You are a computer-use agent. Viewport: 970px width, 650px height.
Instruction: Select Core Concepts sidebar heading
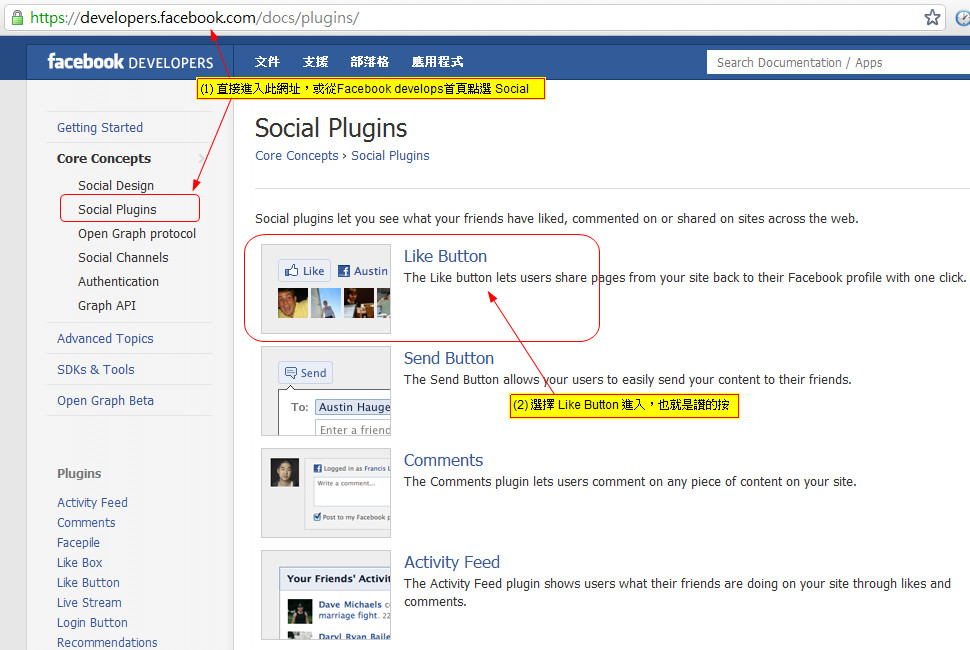104,158
